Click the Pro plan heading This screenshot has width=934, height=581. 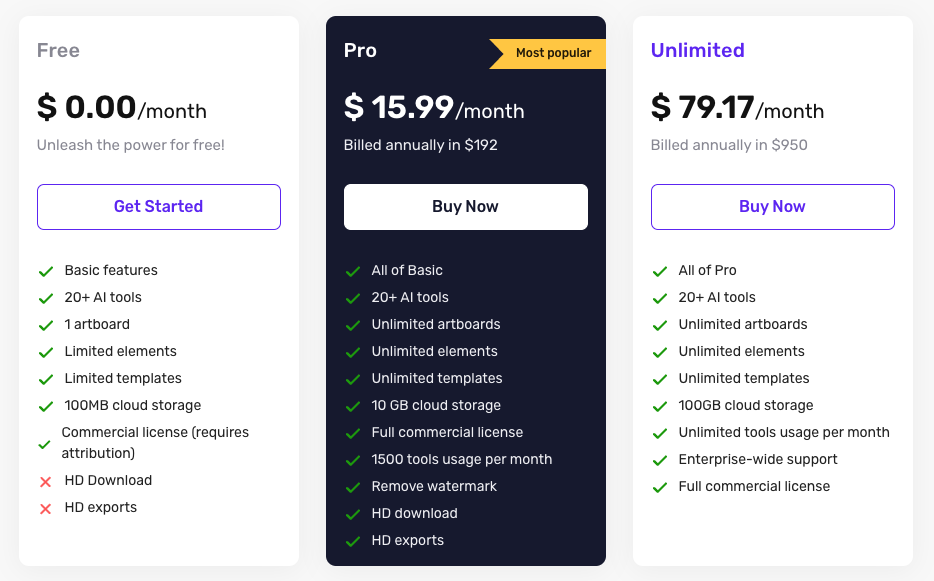pyautogui.click(x=360, y=50)
